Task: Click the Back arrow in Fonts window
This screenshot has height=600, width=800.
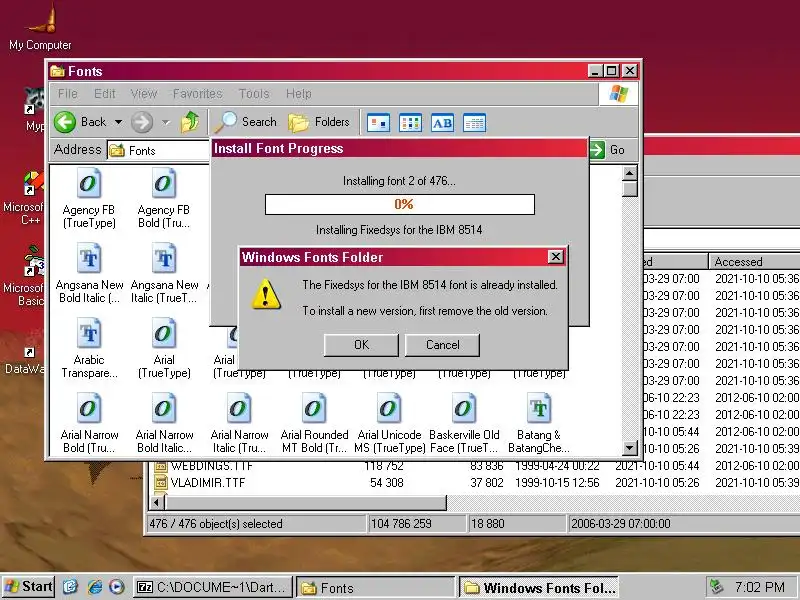Action: click(x=65, y=122)
